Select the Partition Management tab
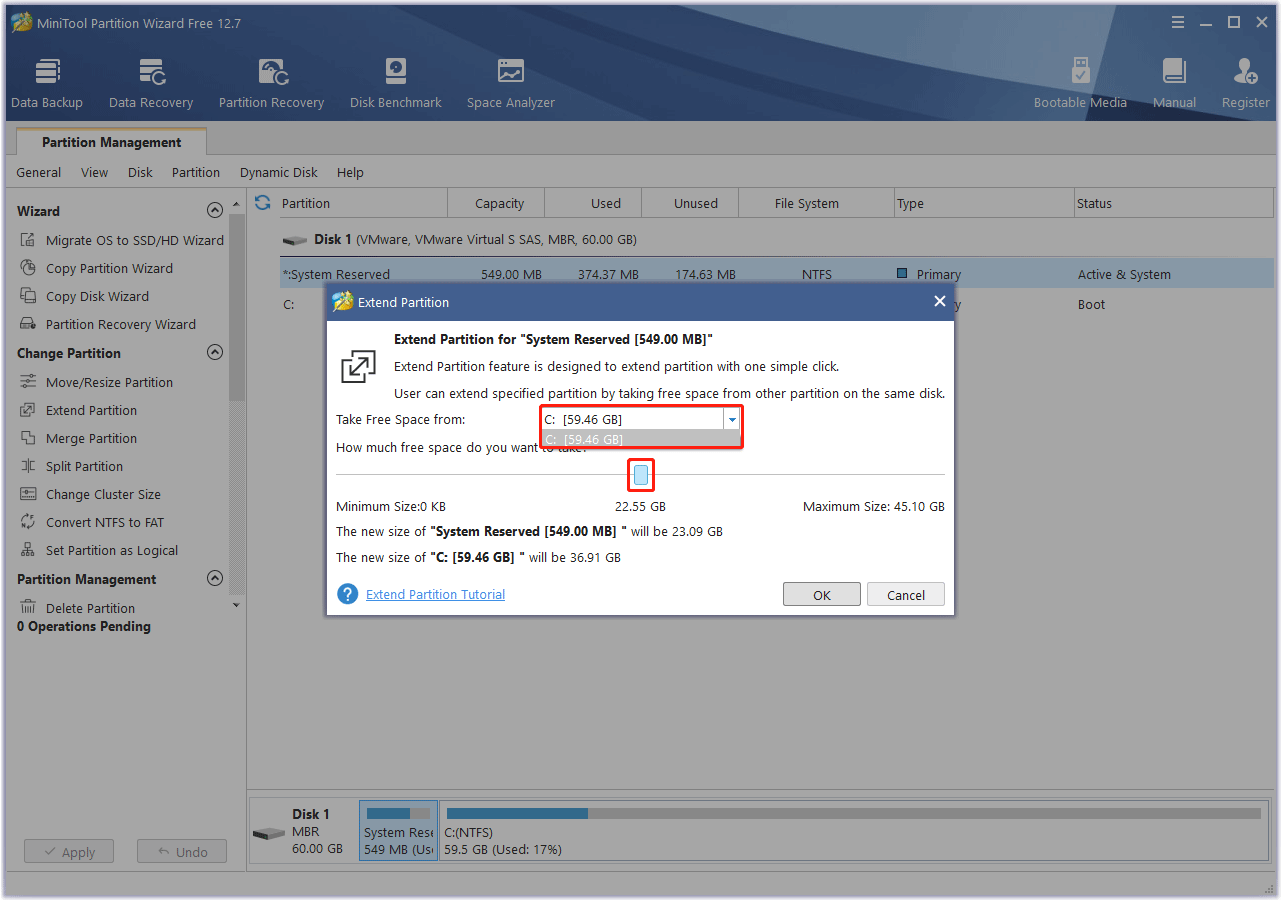 click(112, 142)
